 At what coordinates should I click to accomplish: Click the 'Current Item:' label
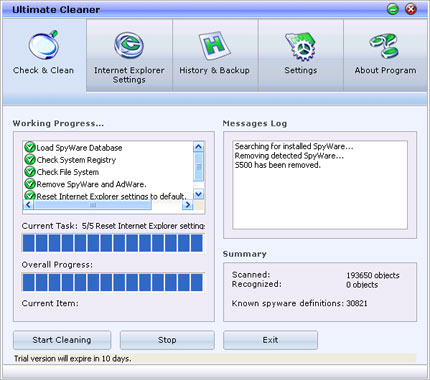[50, 303]
